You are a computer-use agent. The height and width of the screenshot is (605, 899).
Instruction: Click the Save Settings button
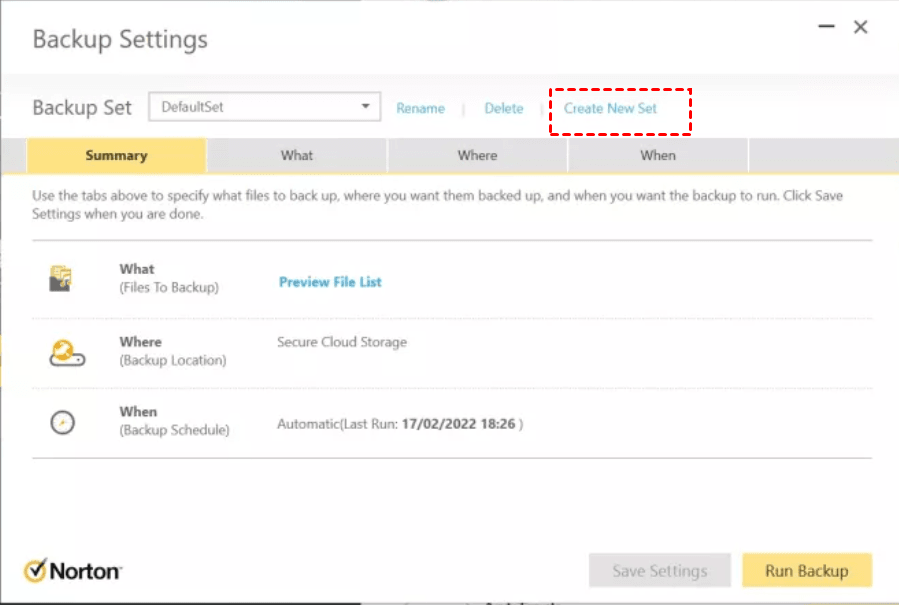point(659,571)
